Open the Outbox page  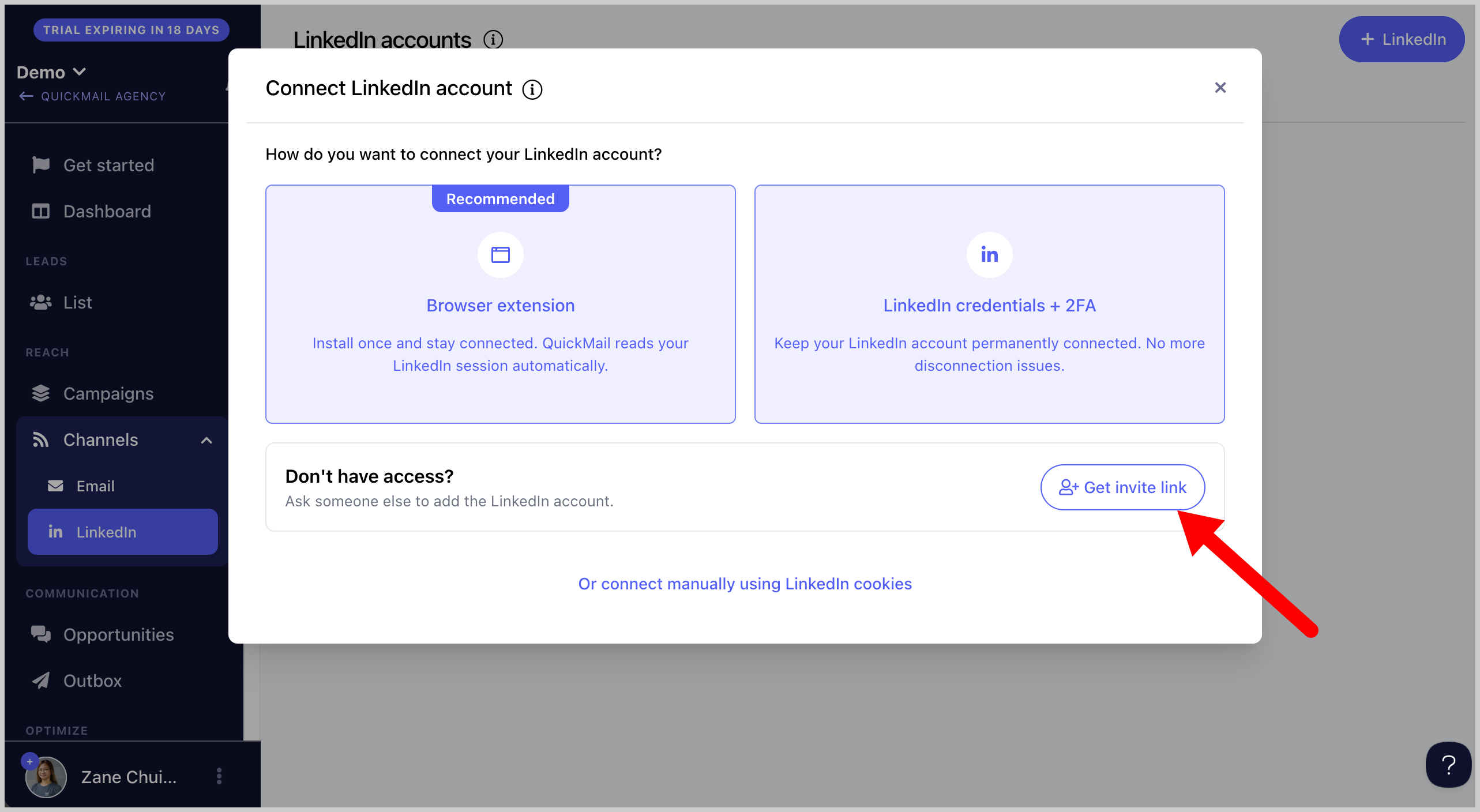92,681
